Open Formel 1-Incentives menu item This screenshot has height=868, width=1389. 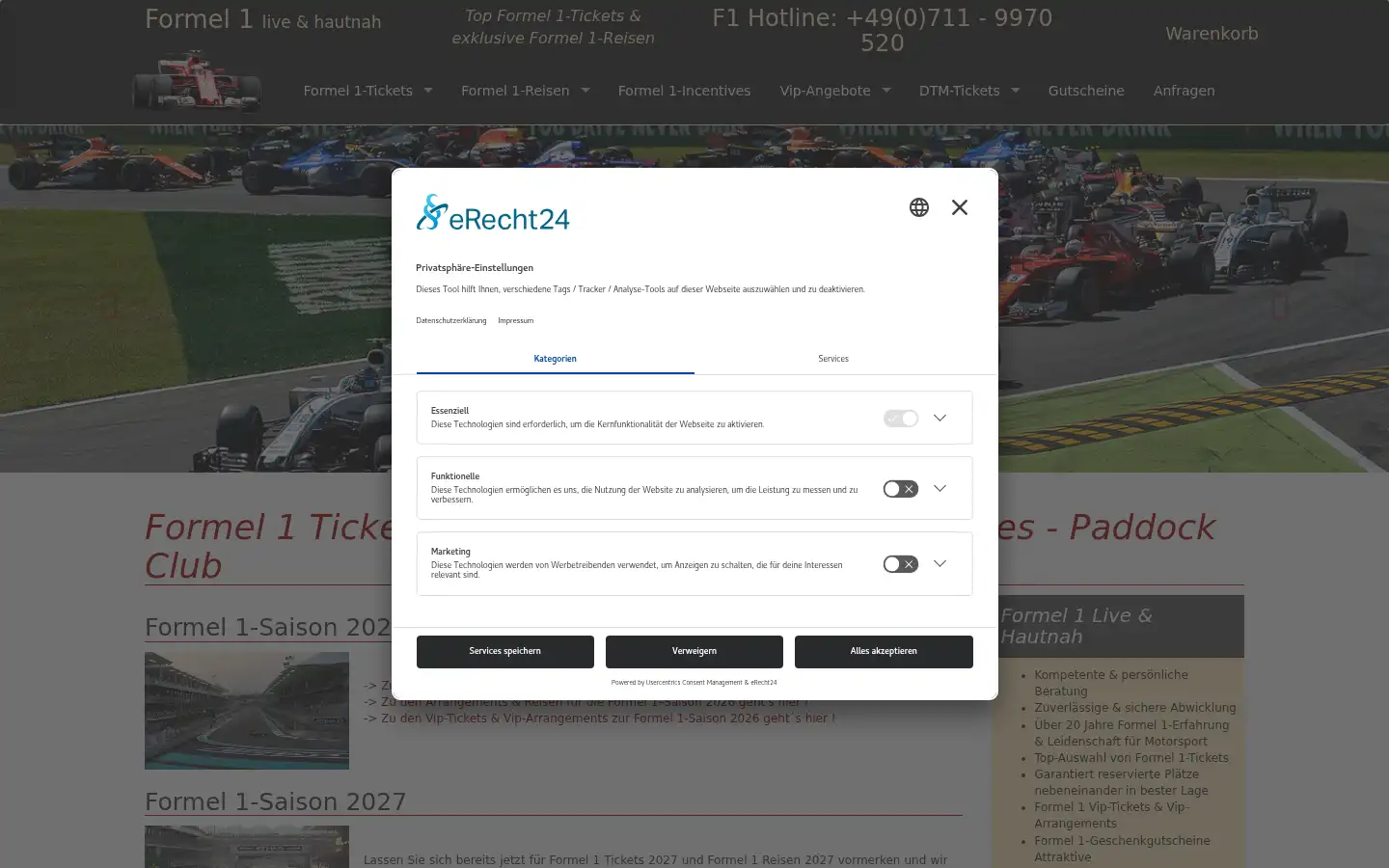click(x=684, y=91)
